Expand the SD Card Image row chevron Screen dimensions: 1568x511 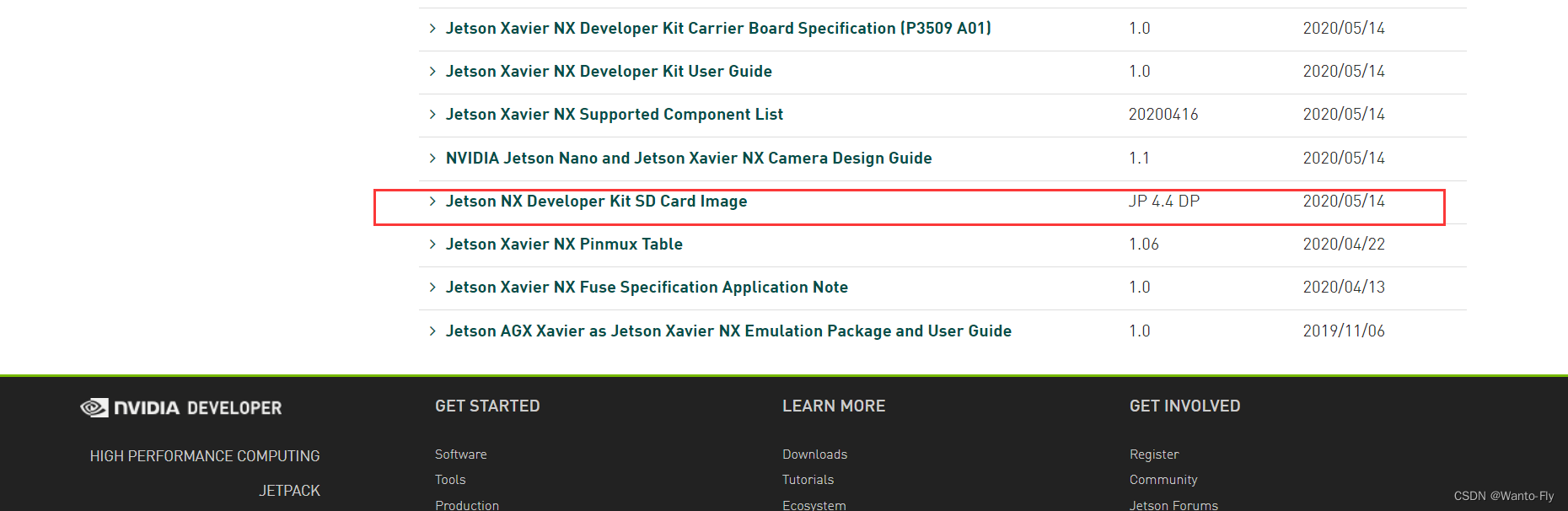pos(432,202)
